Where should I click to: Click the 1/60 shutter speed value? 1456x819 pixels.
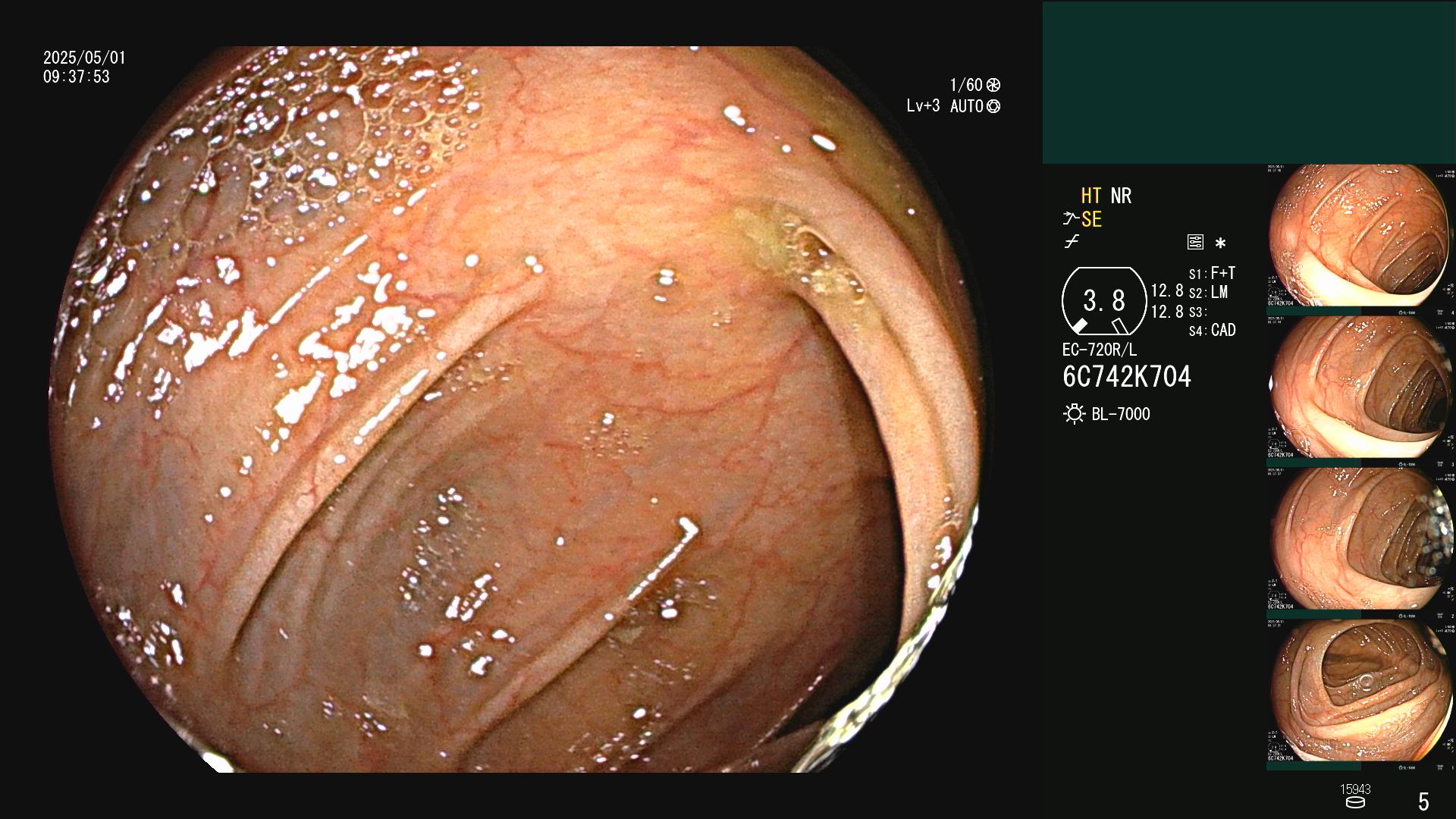click(966, 85)
